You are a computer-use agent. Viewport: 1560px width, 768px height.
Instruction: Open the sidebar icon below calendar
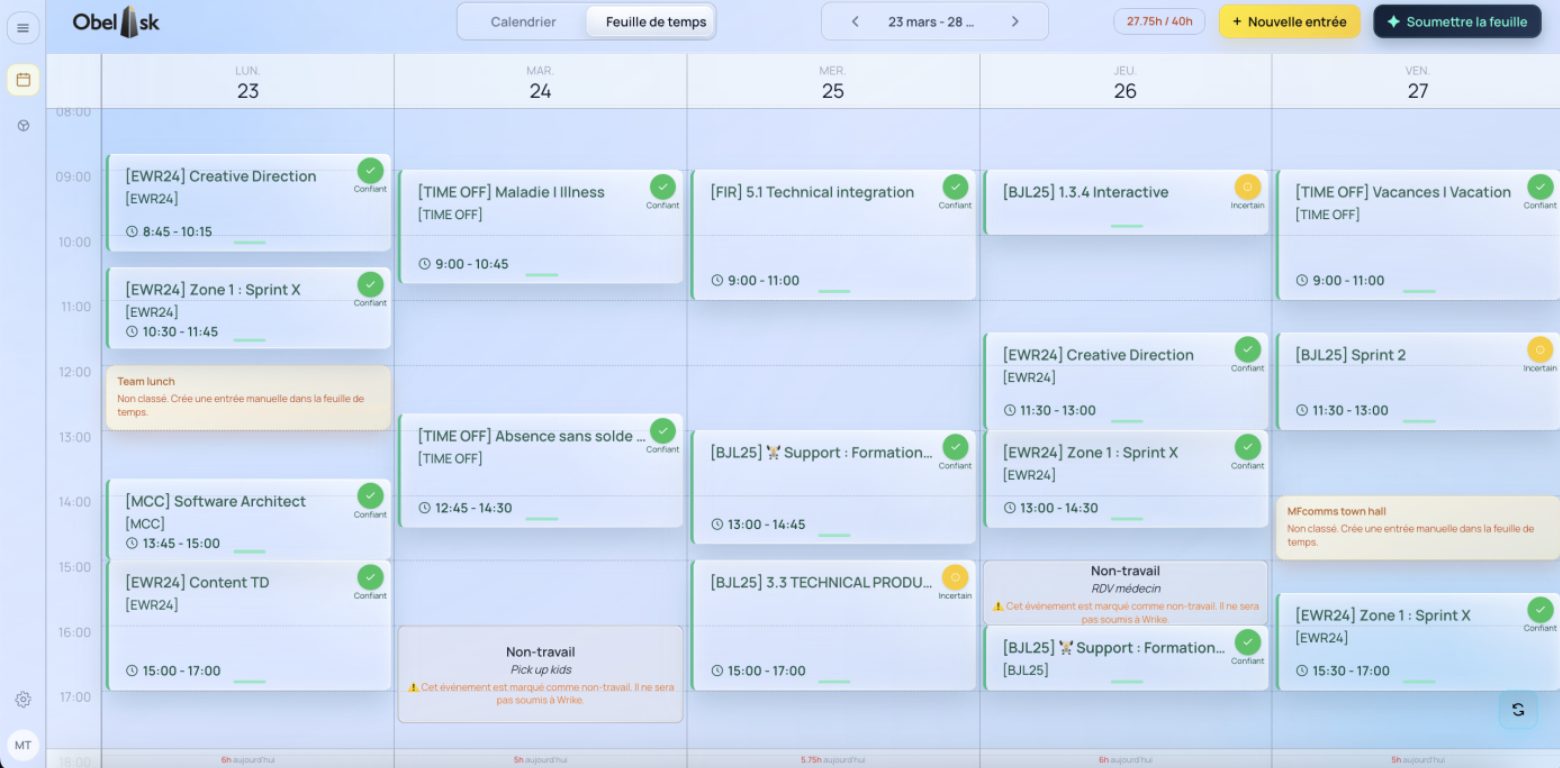coord(23,126)
